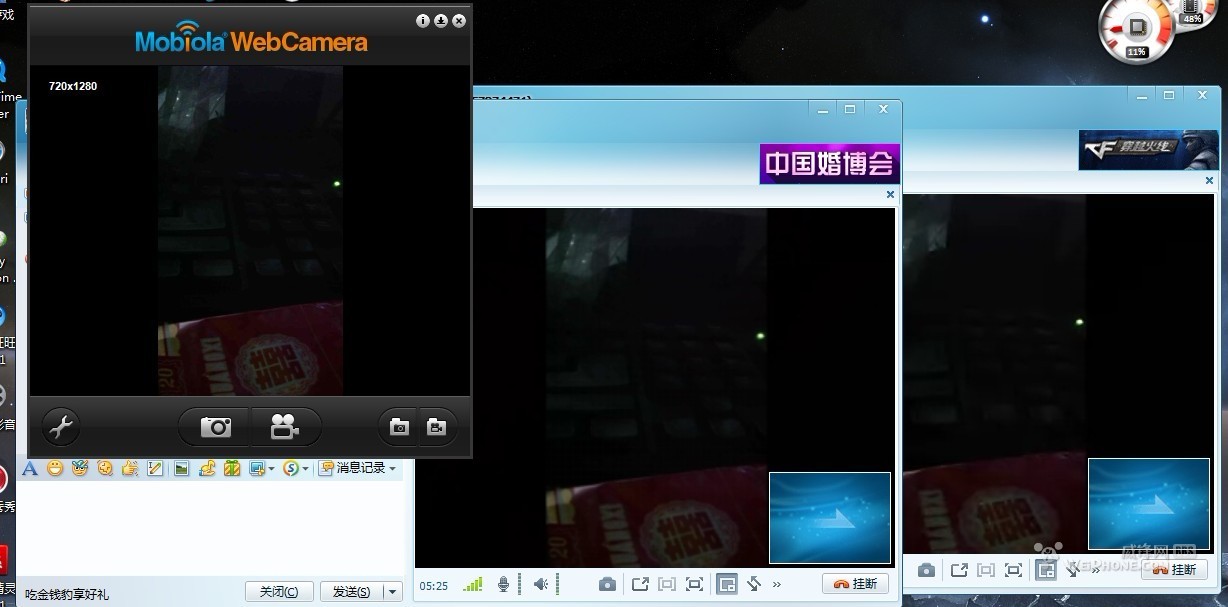The image size is (1228, 607).
Task: Click the Soso search 'S' icon
Action: click(x=291, y=468)
